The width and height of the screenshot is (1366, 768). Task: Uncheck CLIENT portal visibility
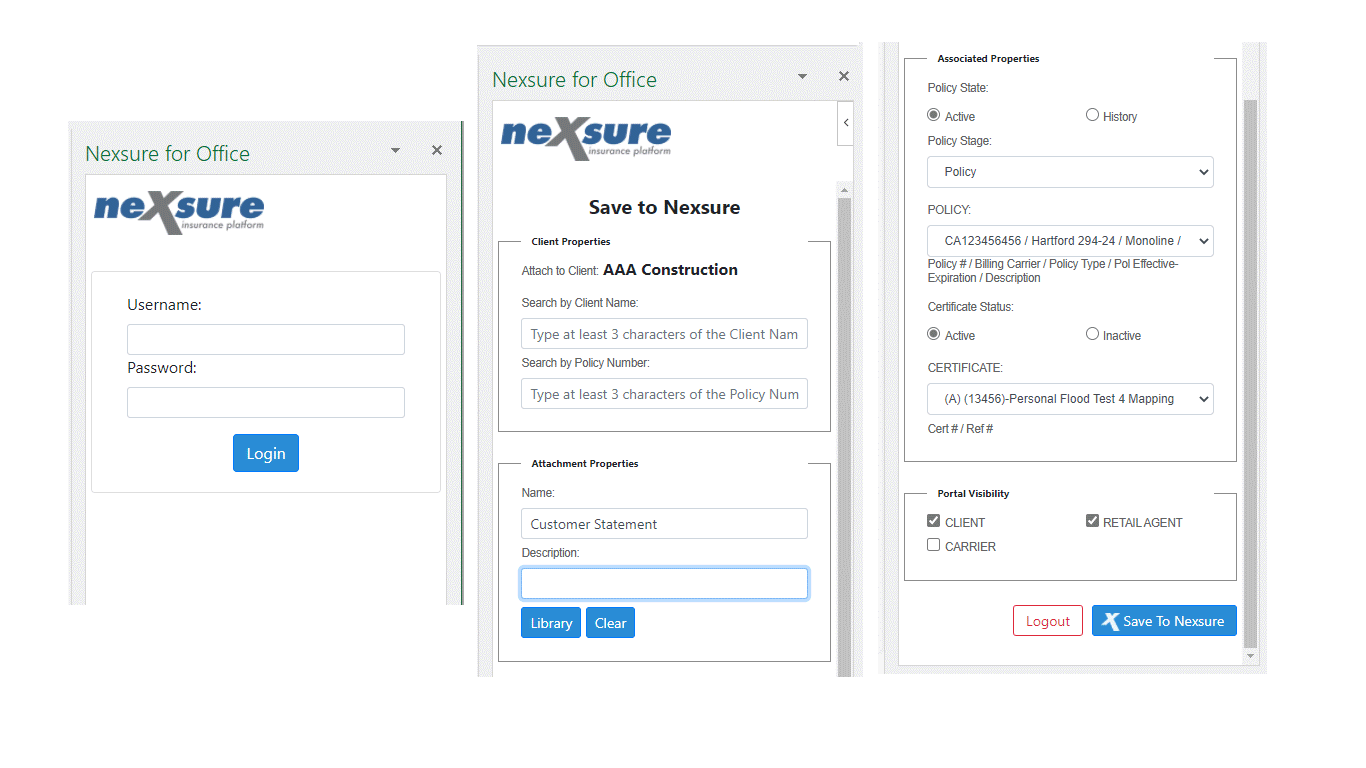(x=934, y=521)
